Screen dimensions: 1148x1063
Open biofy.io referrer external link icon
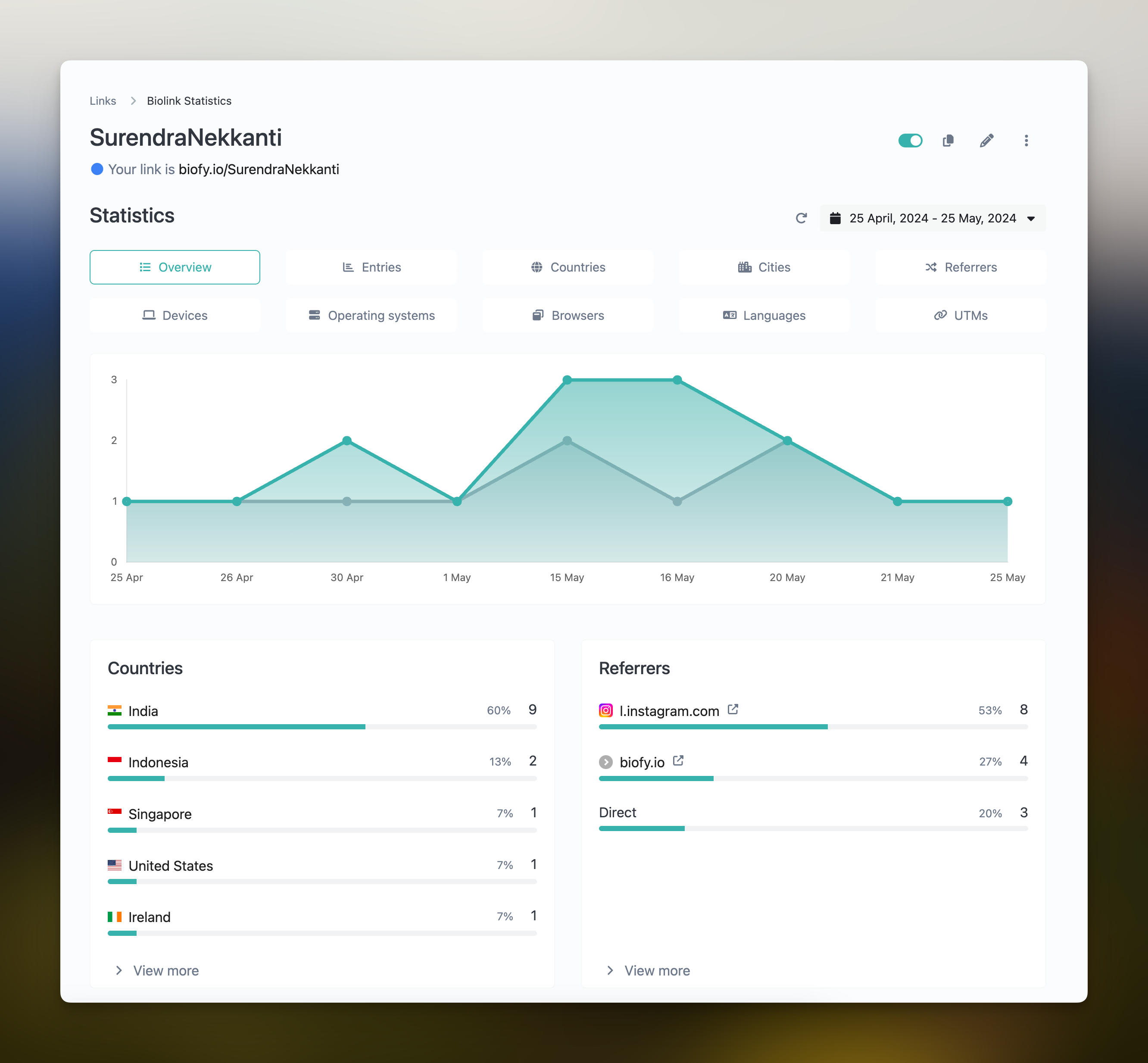678,760
